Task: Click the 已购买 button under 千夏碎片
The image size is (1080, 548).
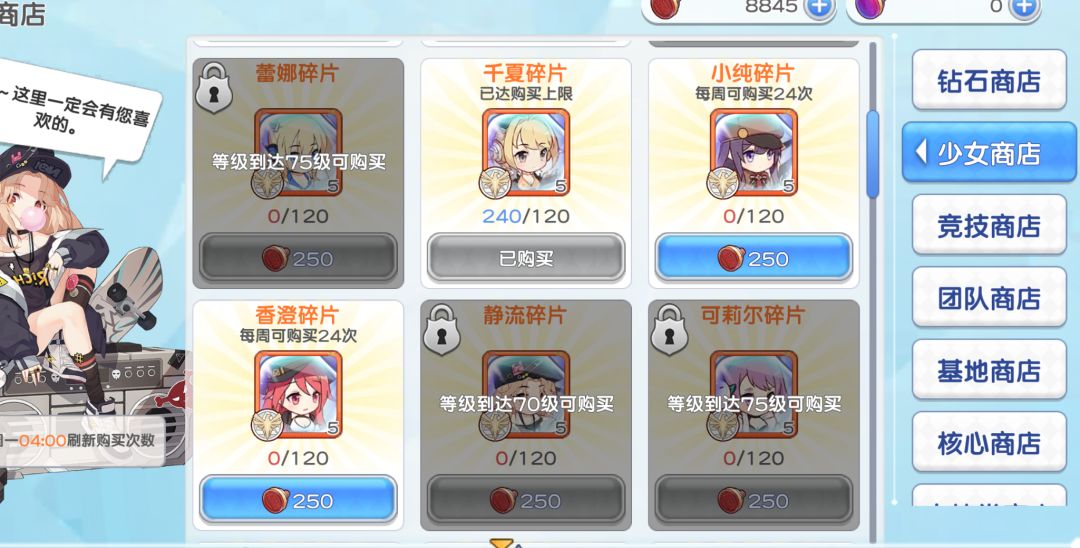Action: click(x=526, y=258)
